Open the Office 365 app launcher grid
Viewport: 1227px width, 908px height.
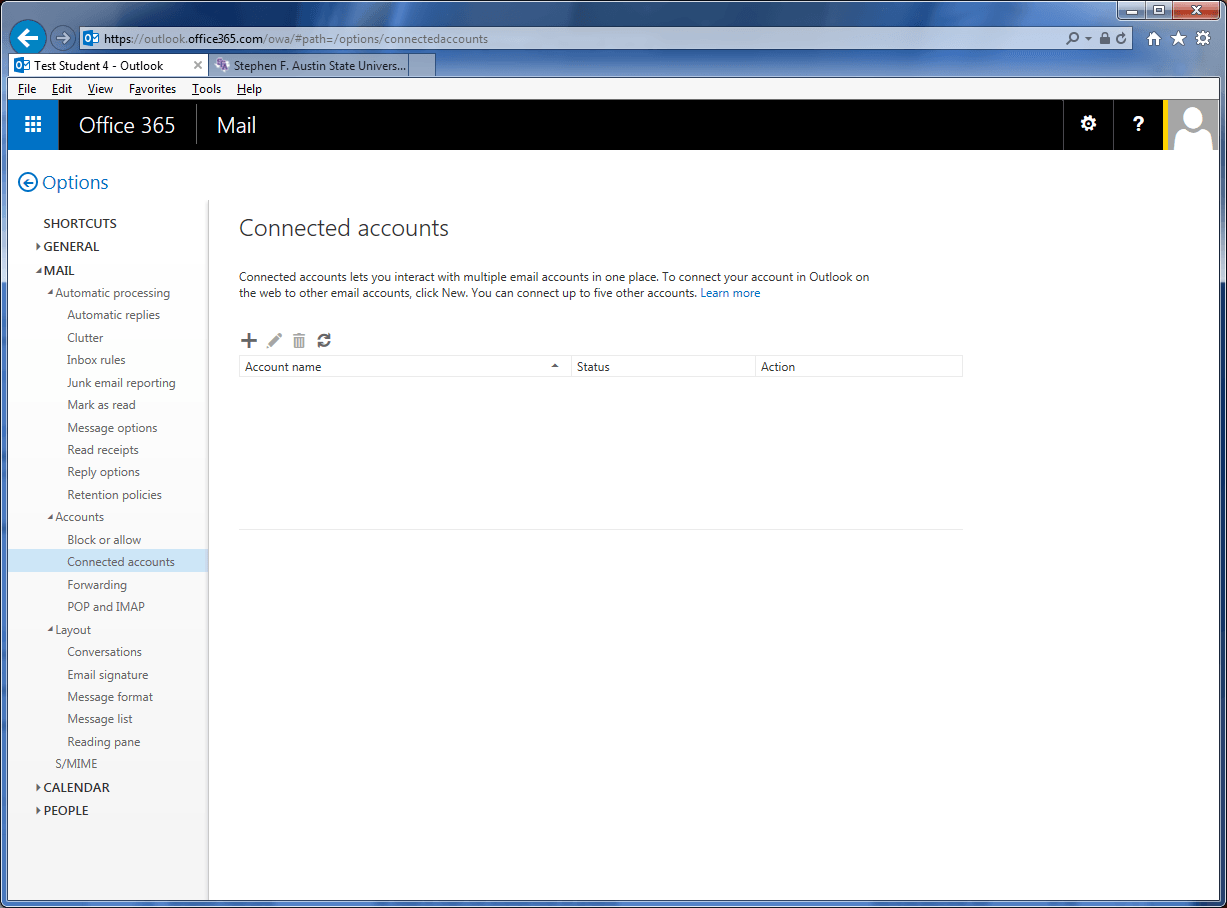33,125
